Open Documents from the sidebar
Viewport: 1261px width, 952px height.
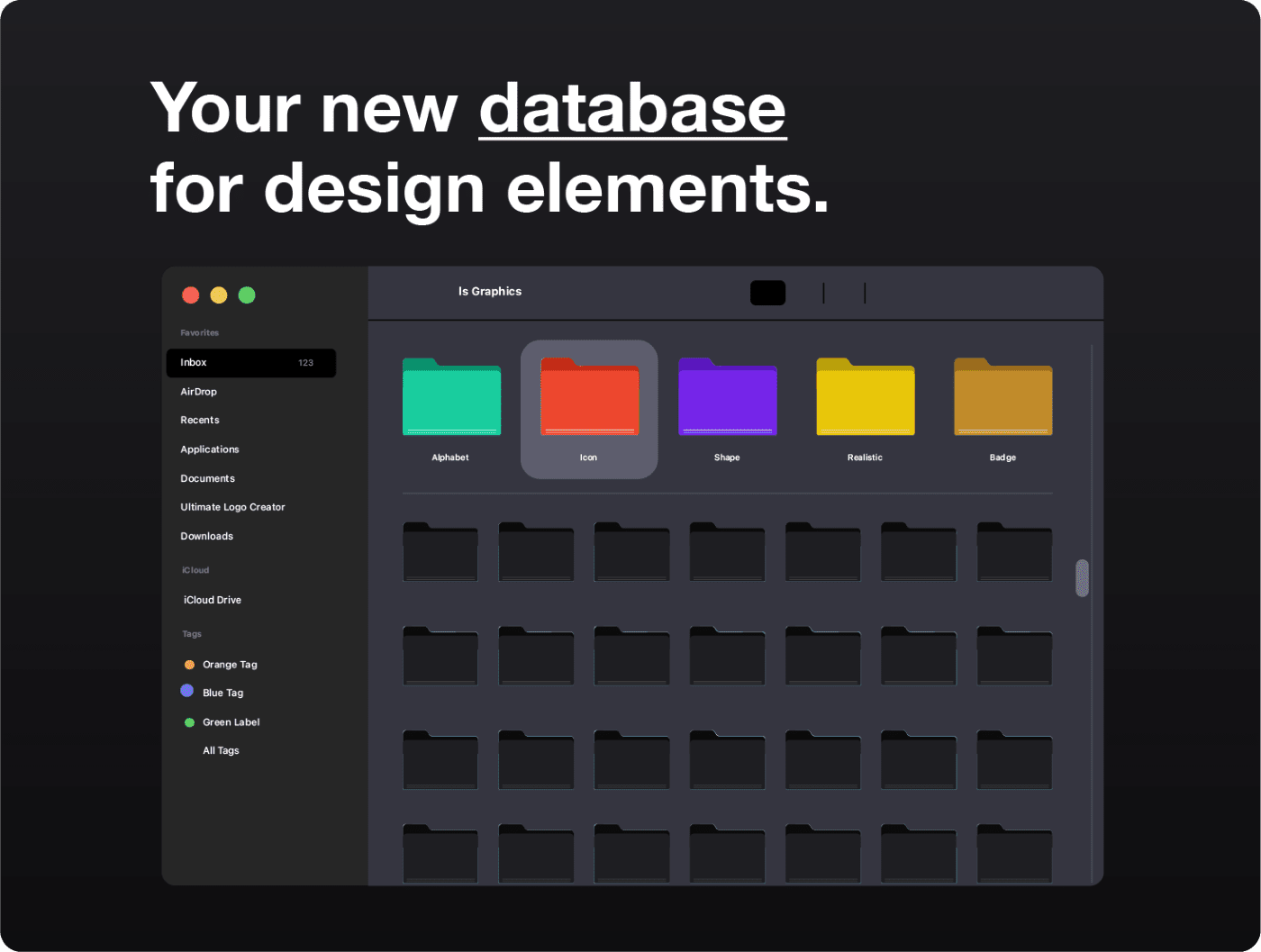pos(207,478)
